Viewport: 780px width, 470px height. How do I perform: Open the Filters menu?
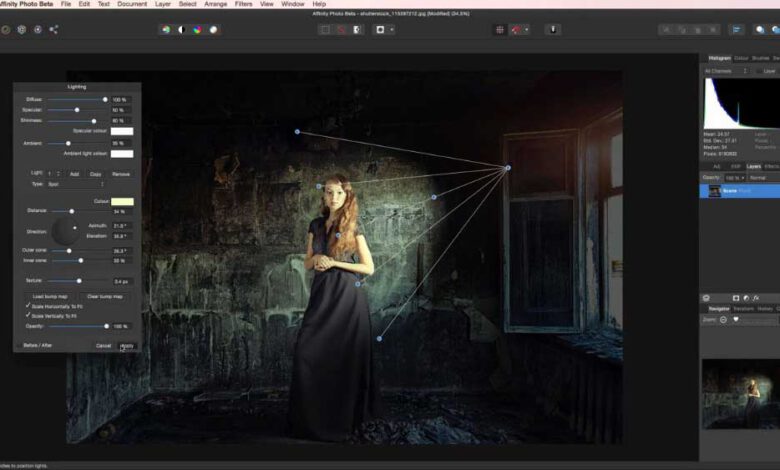point(242,4)
